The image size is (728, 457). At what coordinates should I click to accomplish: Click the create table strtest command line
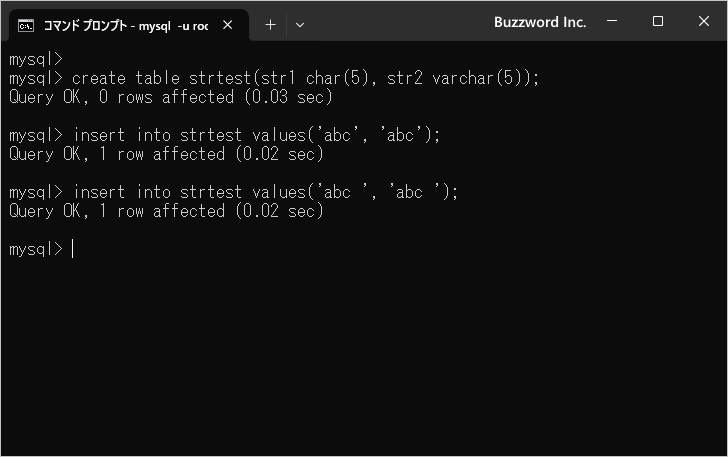(274, 78)
